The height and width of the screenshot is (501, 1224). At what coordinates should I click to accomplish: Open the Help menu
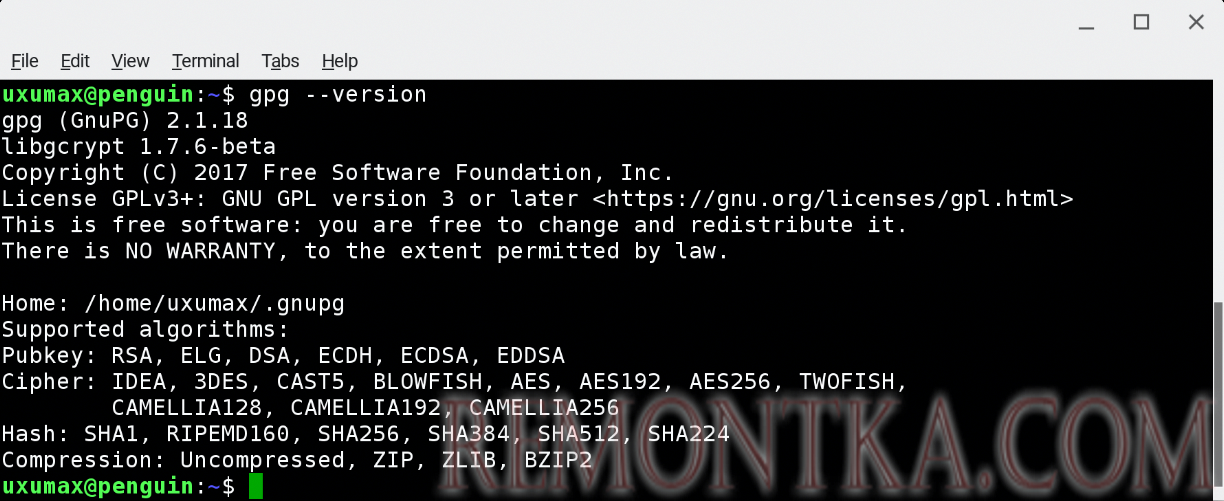click(340, 61)
